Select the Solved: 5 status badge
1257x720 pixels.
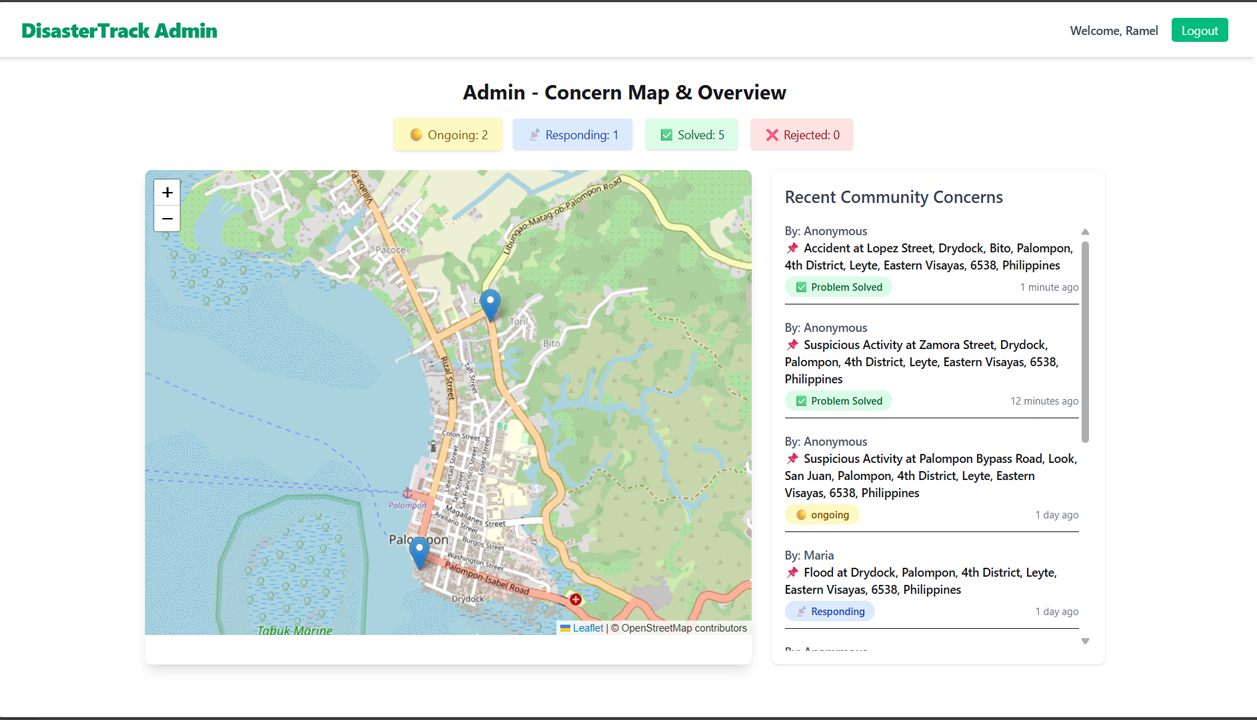pyautogui.click(x=691, y=135)
